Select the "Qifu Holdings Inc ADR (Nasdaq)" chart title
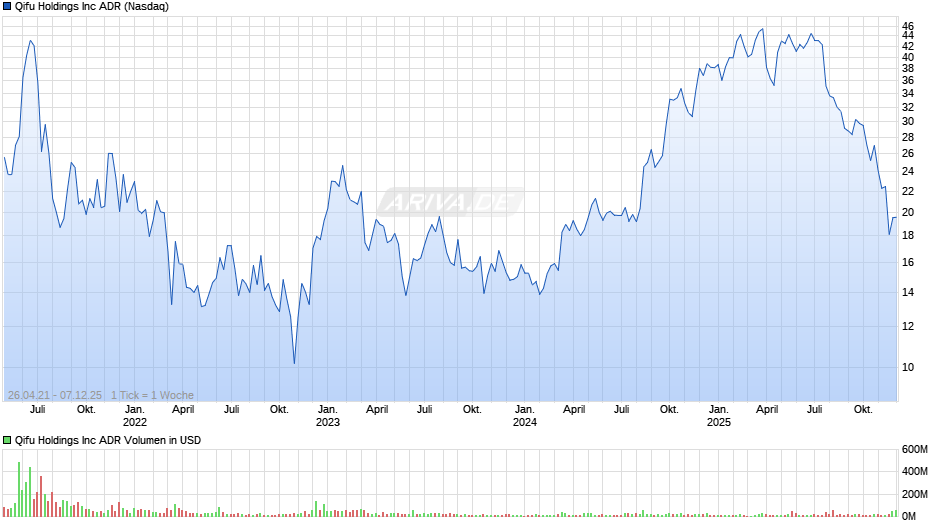Viewport: 940px width, 526px height. tap(92, 7)
